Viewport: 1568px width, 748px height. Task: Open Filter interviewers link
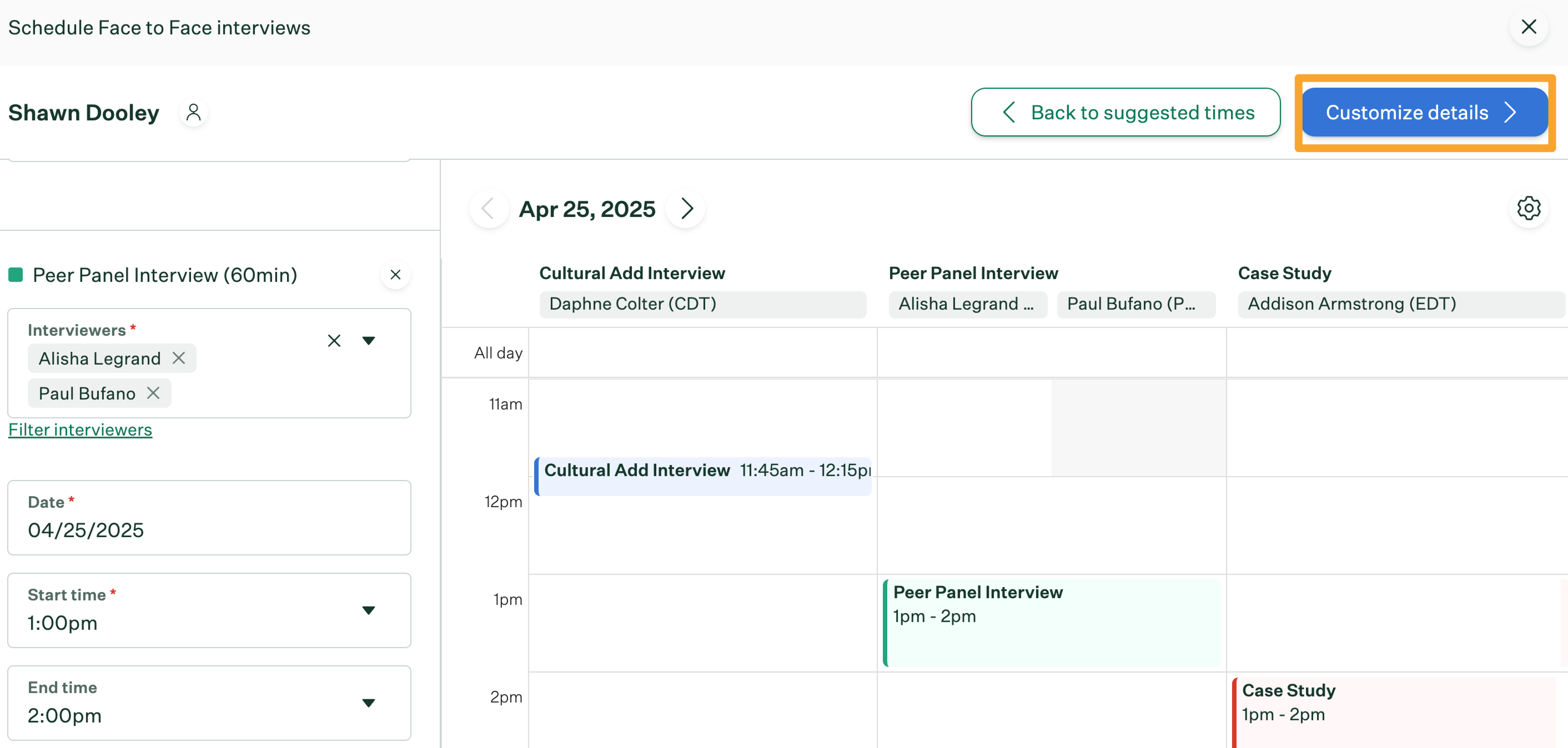pos(80,430)
